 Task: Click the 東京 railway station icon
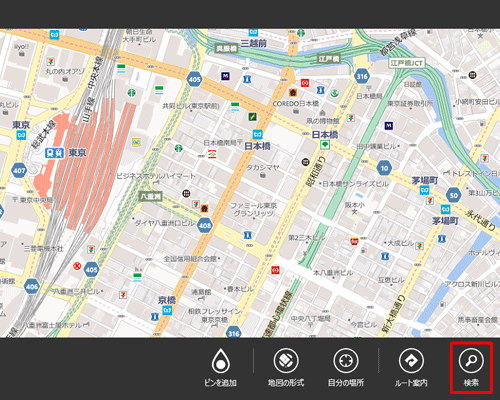(55, 153)
